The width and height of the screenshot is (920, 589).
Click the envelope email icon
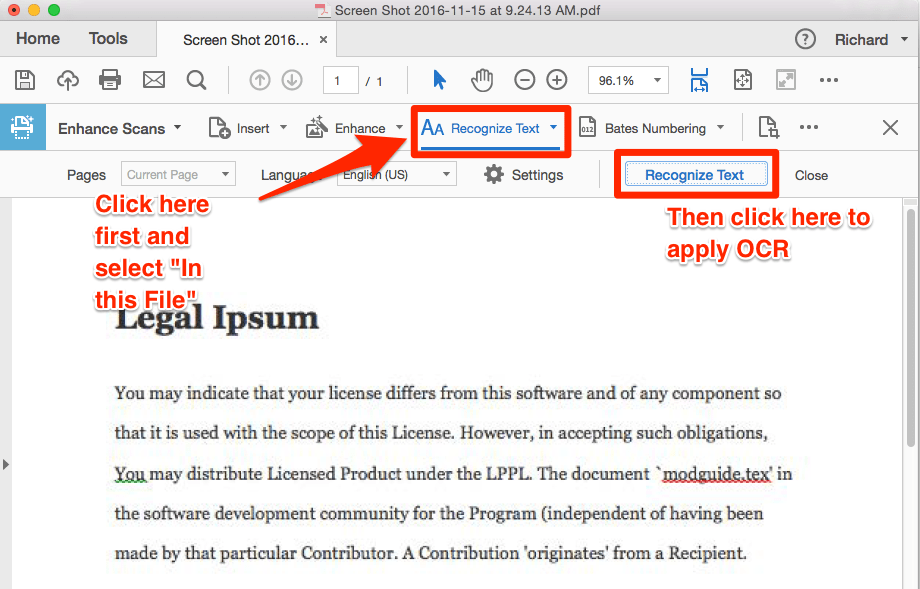(x=154, y=80)
